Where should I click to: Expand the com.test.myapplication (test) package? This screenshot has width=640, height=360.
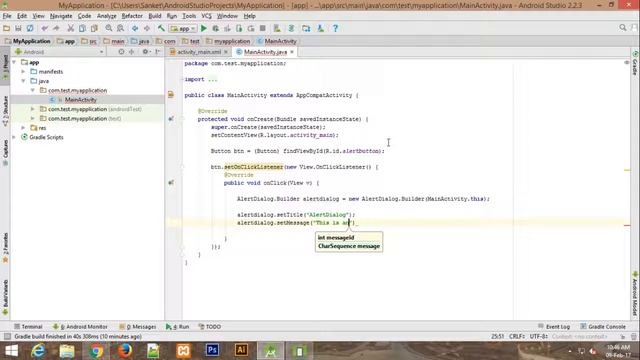point(33,118)
